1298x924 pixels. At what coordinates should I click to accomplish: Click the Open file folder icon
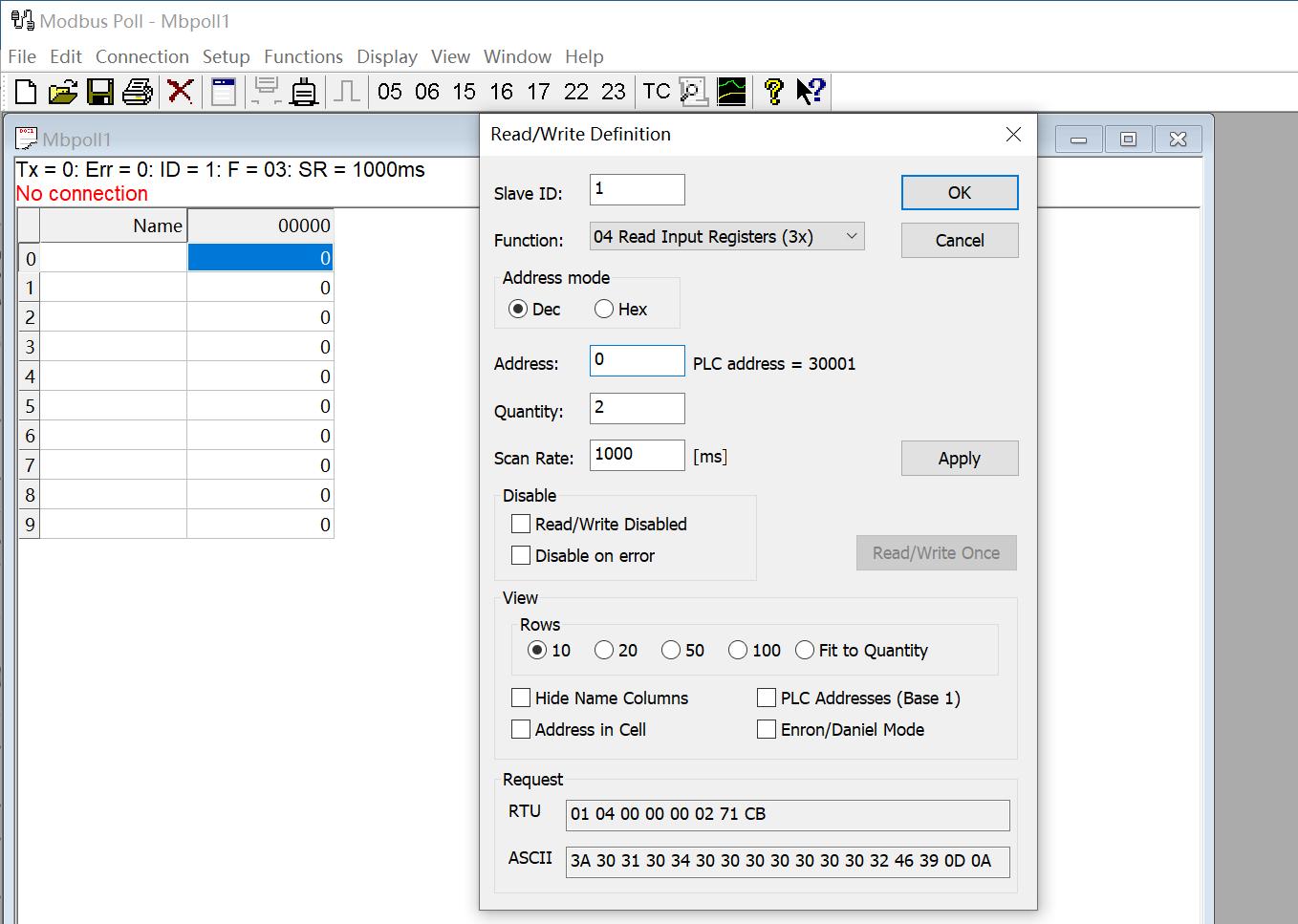[x=63, y=92]
